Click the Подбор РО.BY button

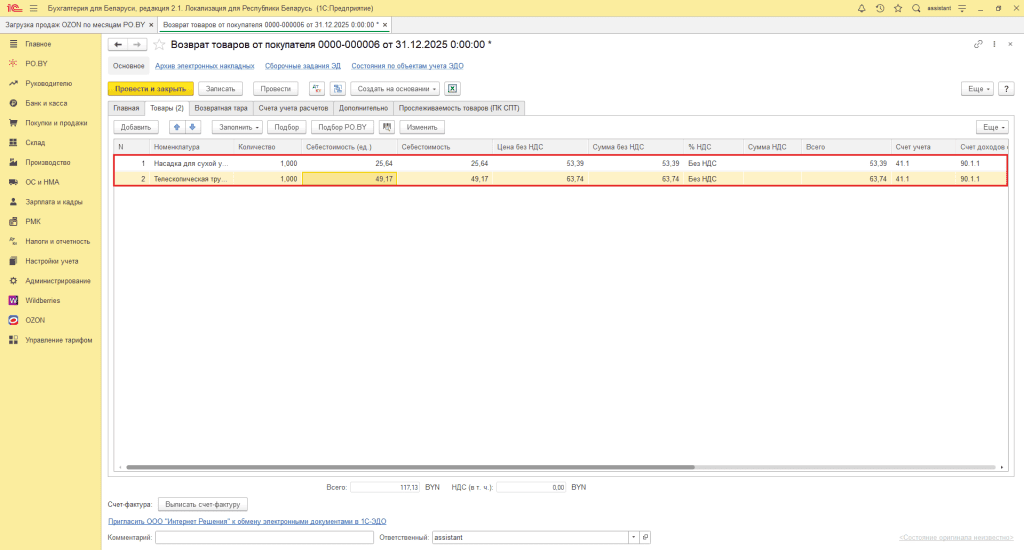[x=343, y=127]
